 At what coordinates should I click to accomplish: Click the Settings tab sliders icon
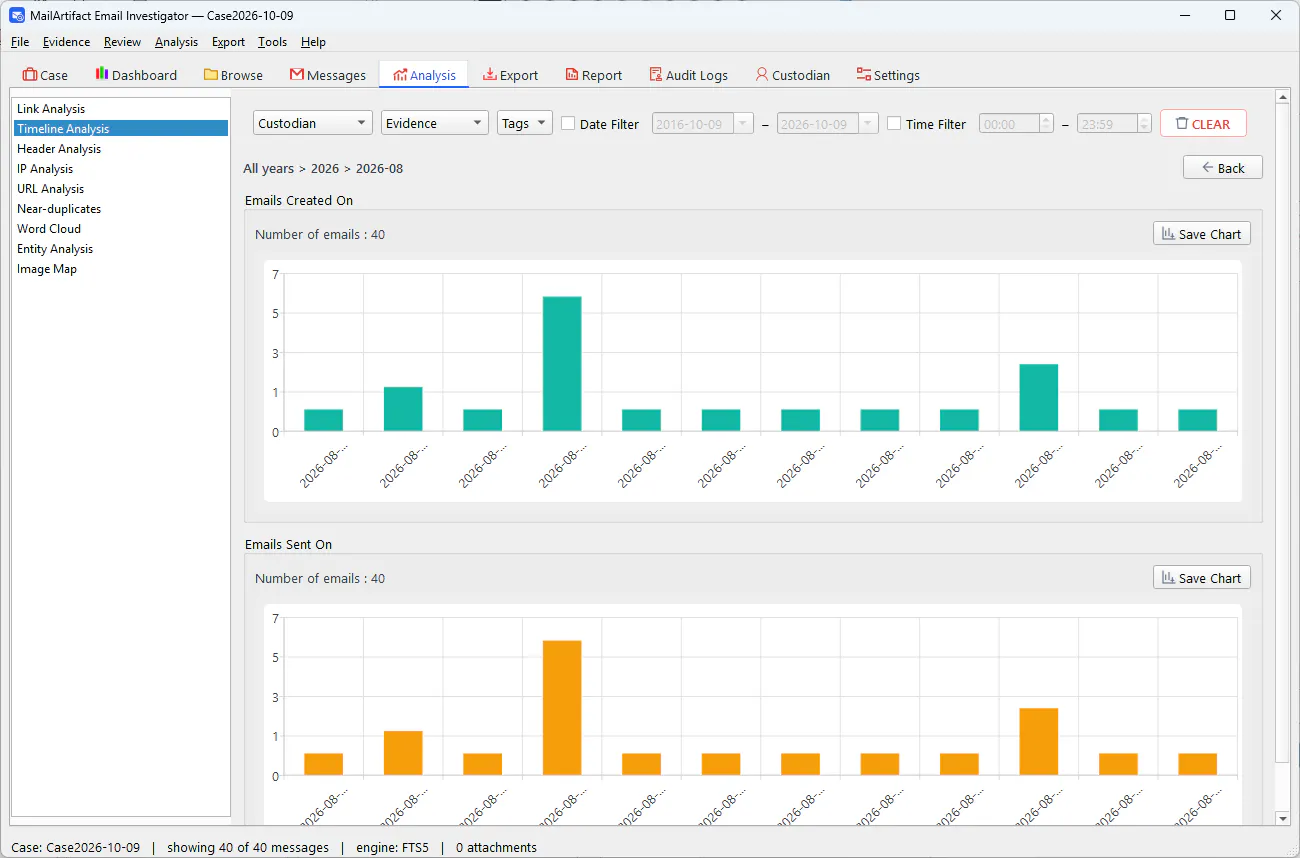(x=864, y=75)
